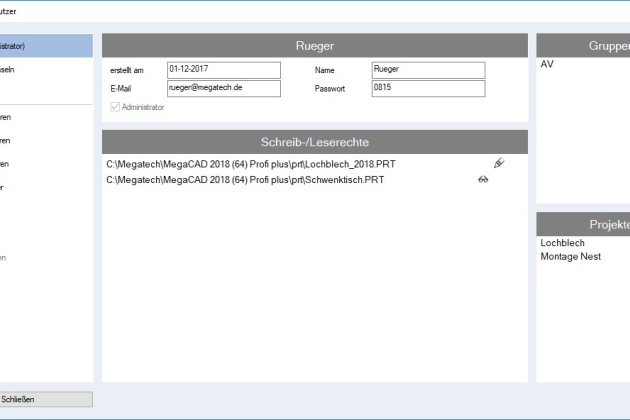This screenshot has height=420, width=630.
Task: Toggle the Administrator checkbox
Action: pos(114,107)
